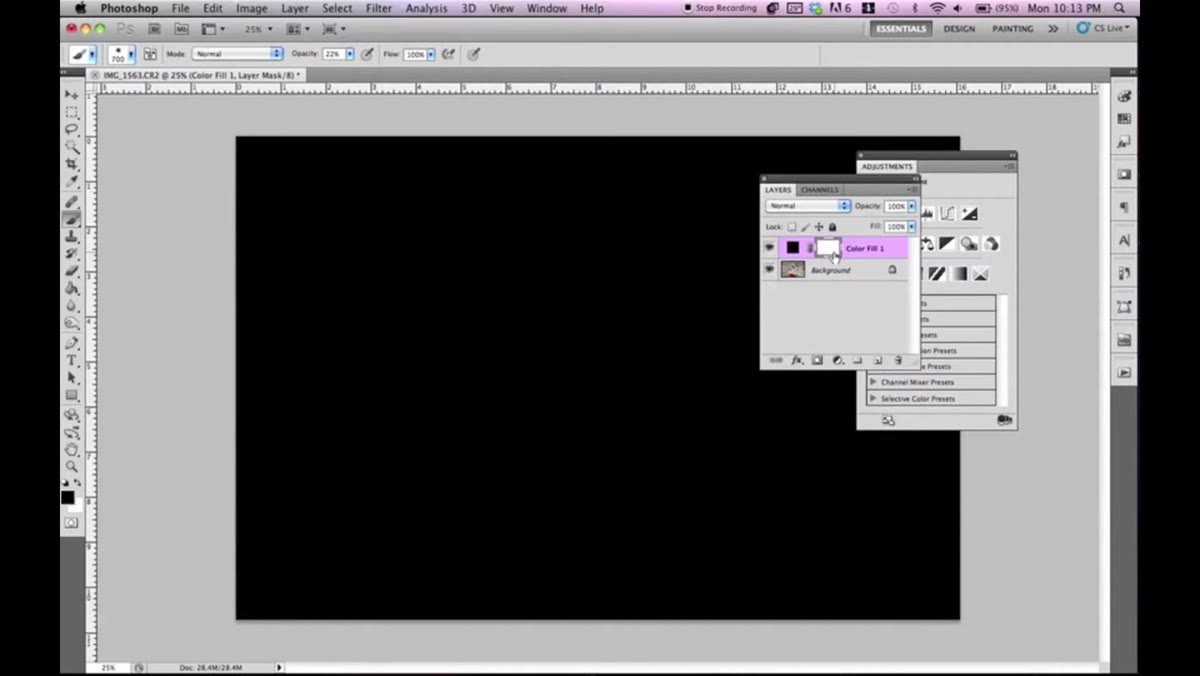Click the add layer style fx icon
The height and width of the screenshot is (676, 1200).
tap(797, 360)
